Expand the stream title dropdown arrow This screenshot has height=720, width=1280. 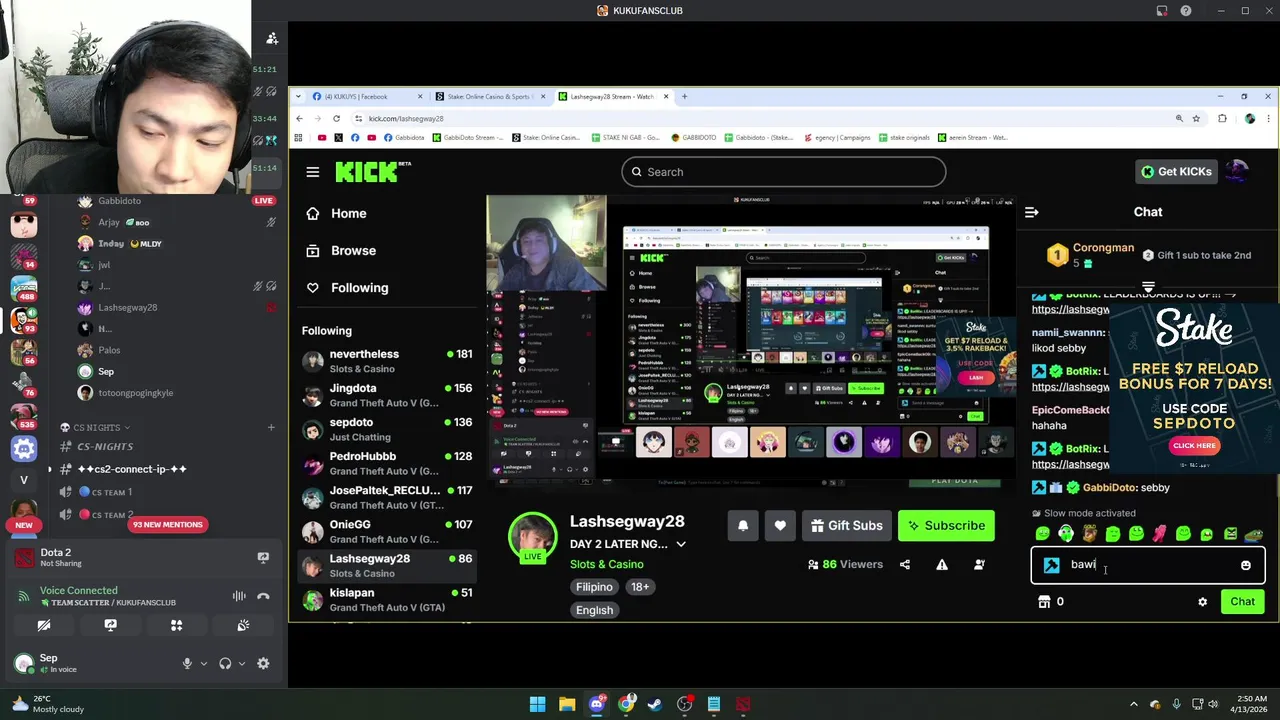pyautogui.click(x=681, y=545)
